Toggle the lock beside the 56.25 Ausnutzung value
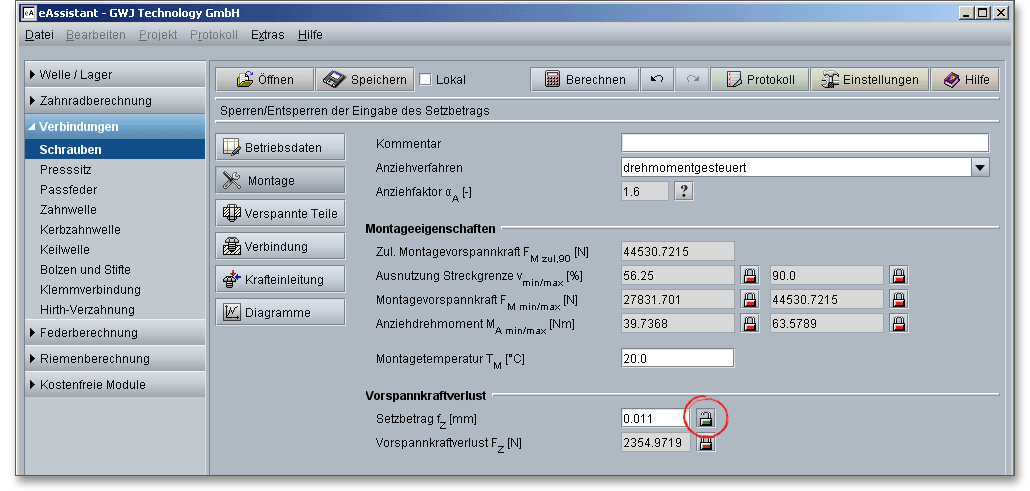This screenshot has height=491, width=1030. click(749, 275)
